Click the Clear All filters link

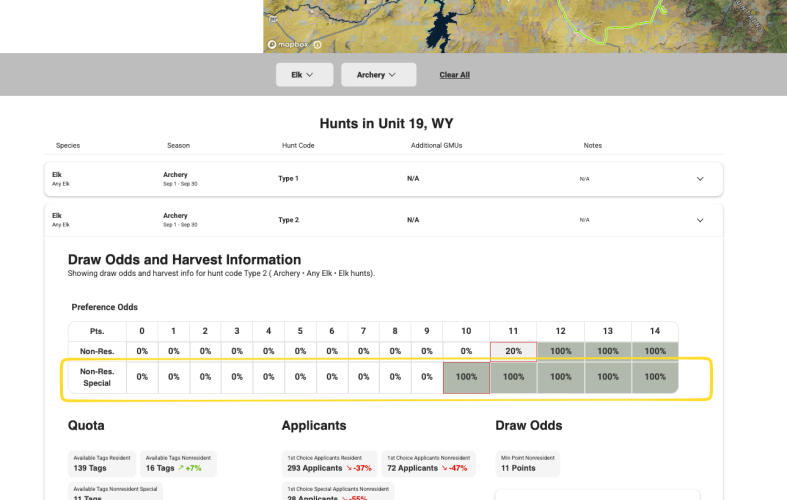click(454, 75)
